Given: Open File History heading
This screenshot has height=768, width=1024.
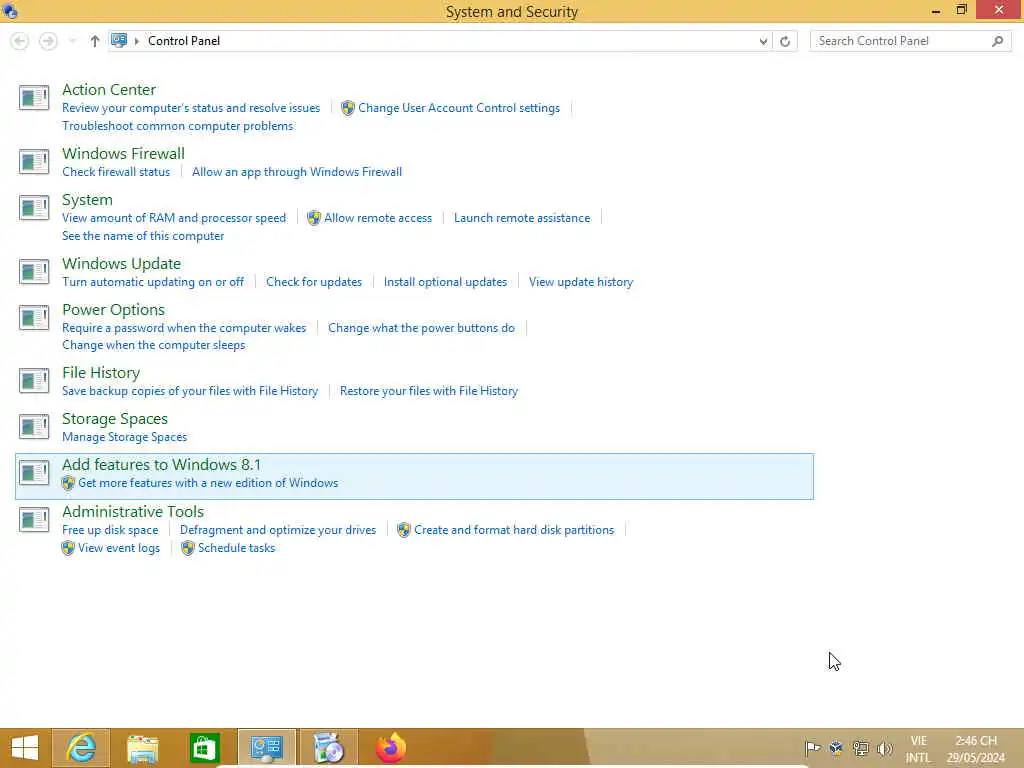Looking at the screenshot, I should (101, 373).
